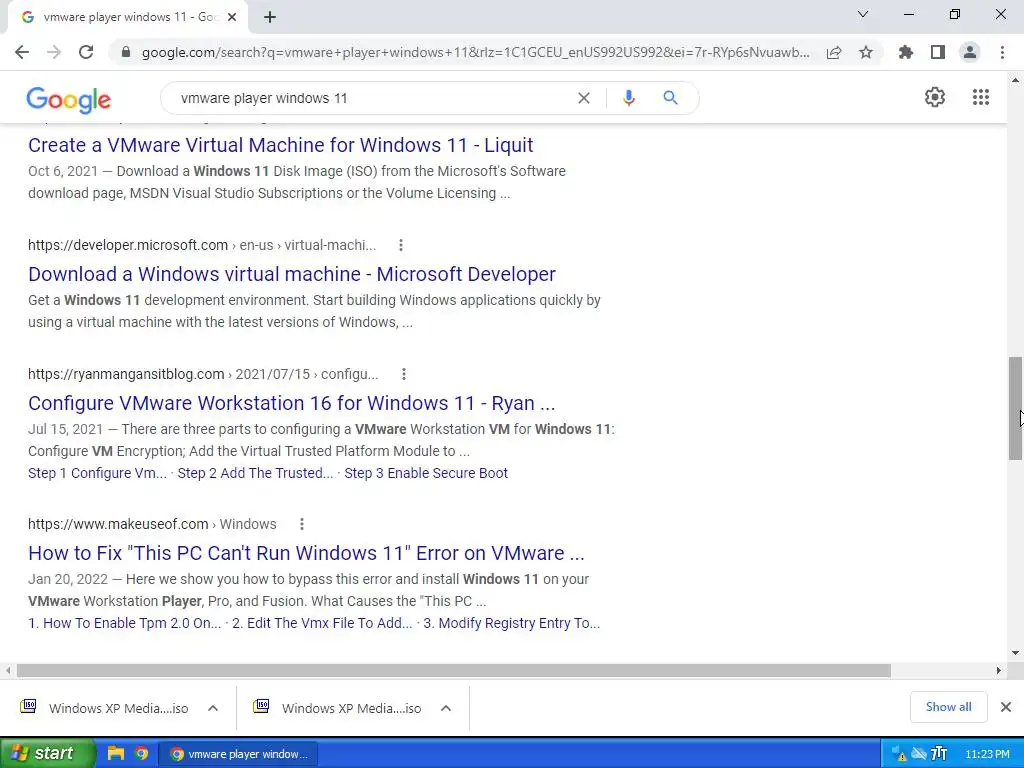
Task: Close the downloads bar
Action: [x=1006, y=707]
